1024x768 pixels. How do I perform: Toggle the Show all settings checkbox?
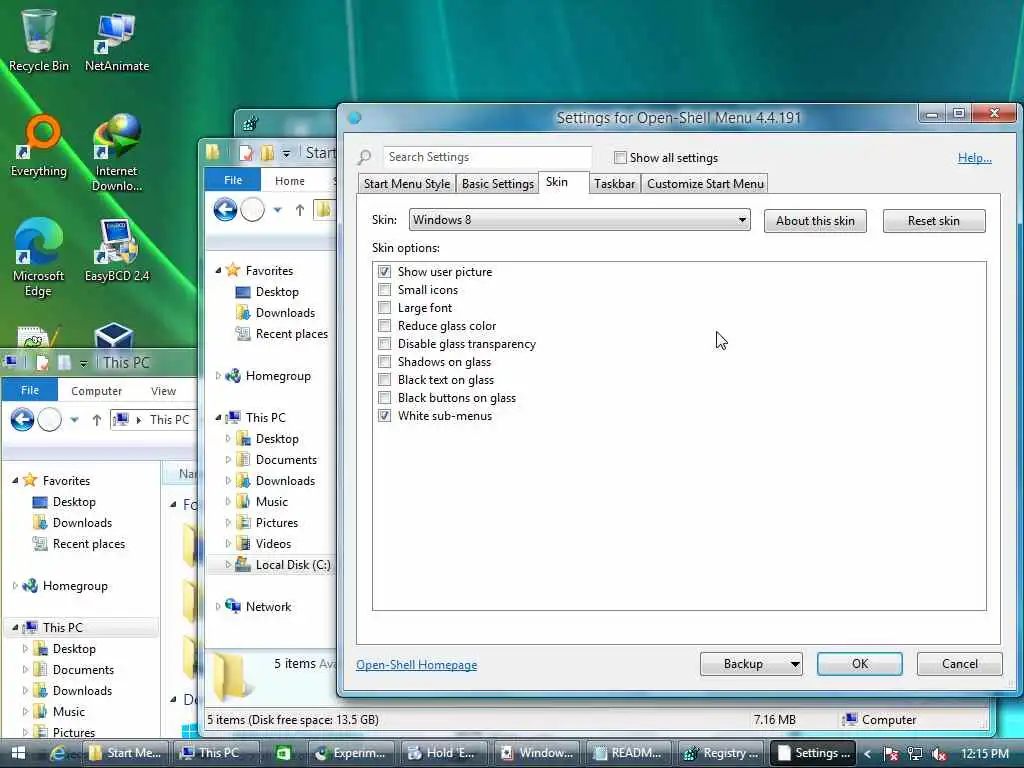pyautogui.click(x=620, y=157)
